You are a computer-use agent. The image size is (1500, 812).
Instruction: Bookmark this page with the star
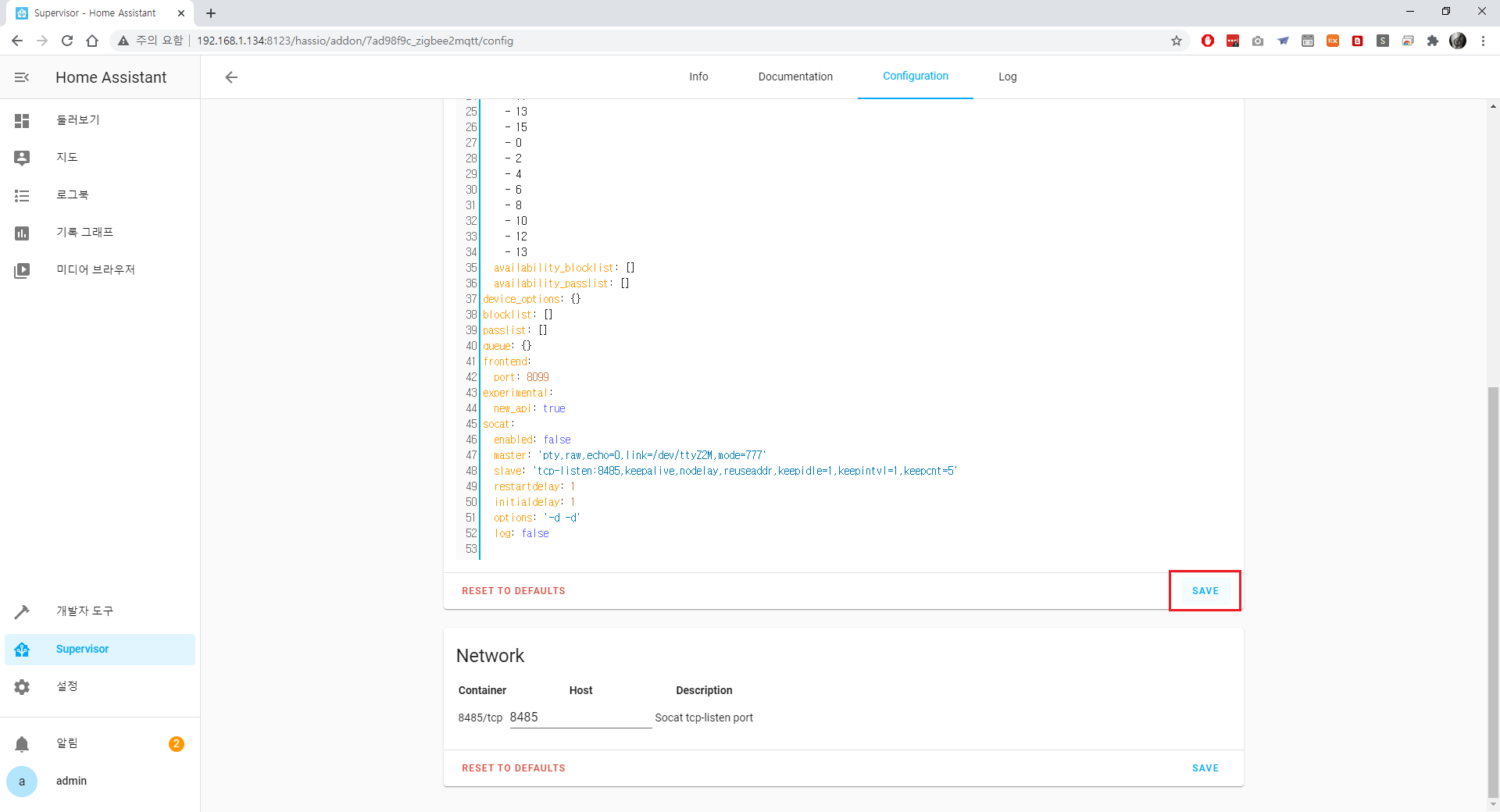click(x=1177, y=41)
